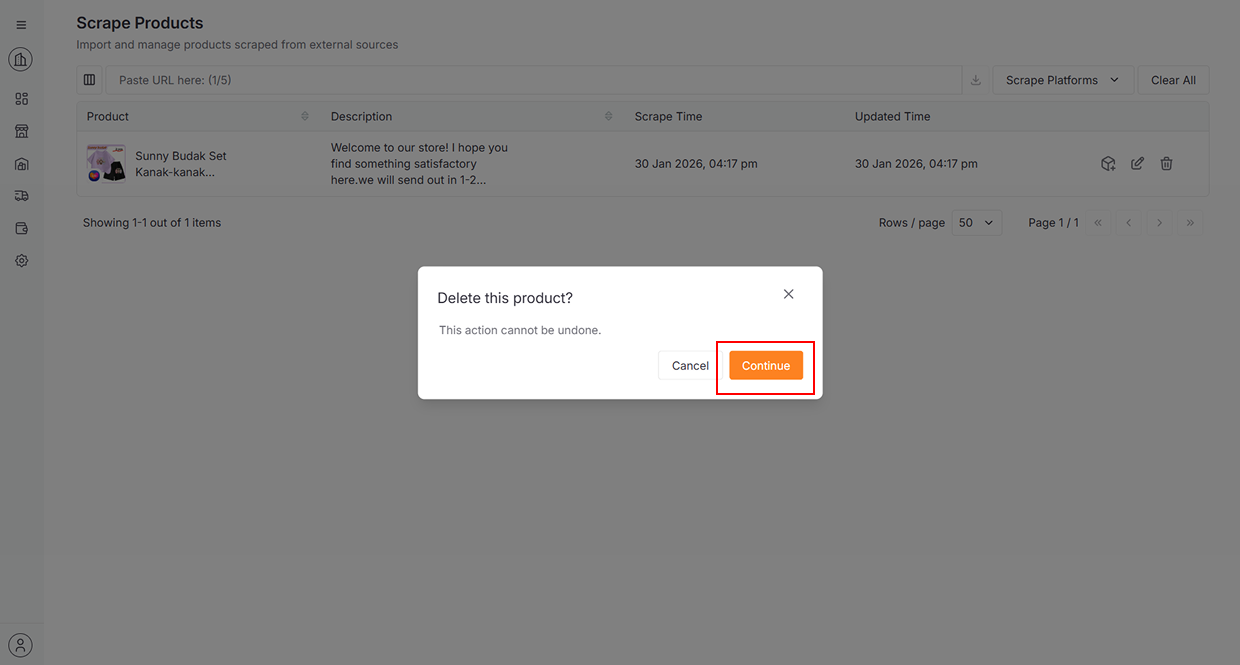This screenshot has height=665, width=1240.
Task: Import product from the pasted URL
Action: pyautogui.click(x=975, y=79)
